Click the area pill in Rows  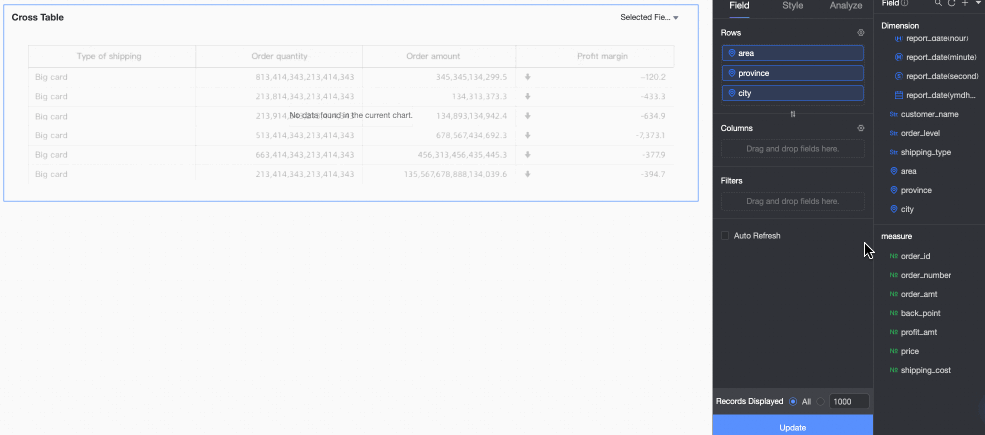click(793, 53)
